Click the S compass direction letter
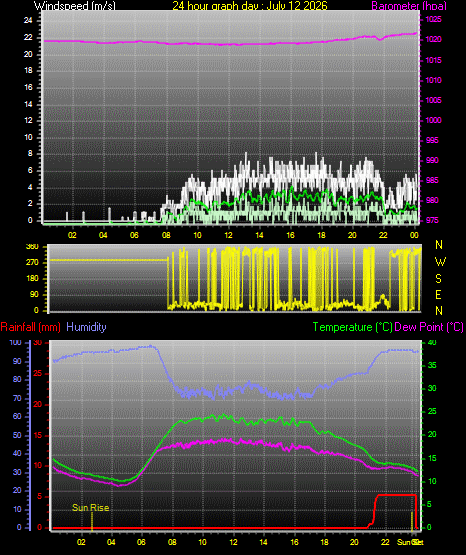Image resolution: width=466 pixels, height=555 pixels. [438, 279]
